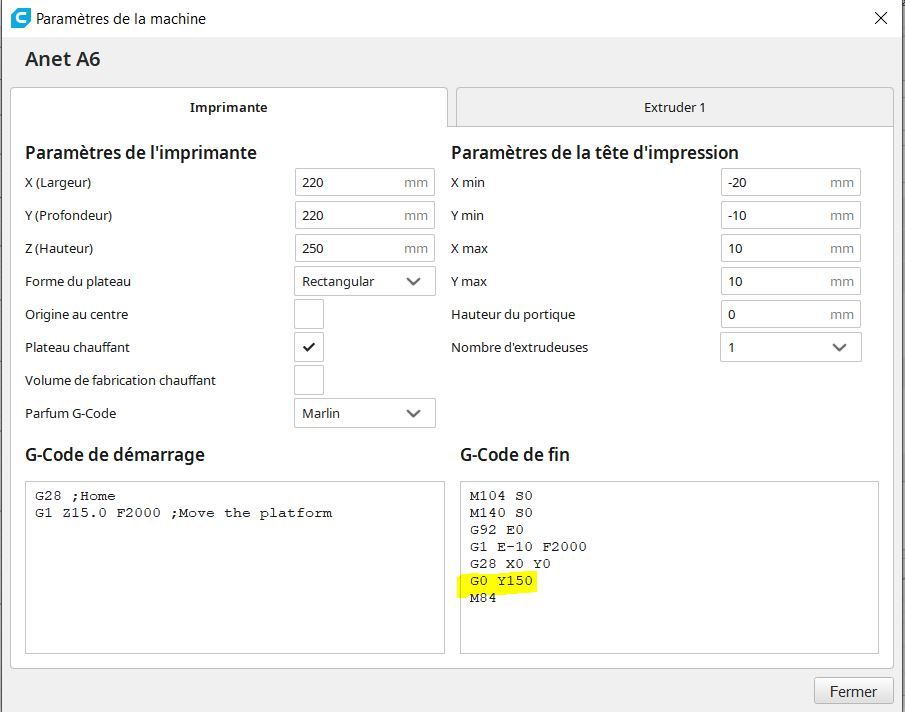Toggle the Origine au centre checkbox
905x712 pixels.
tap(309, 314)
